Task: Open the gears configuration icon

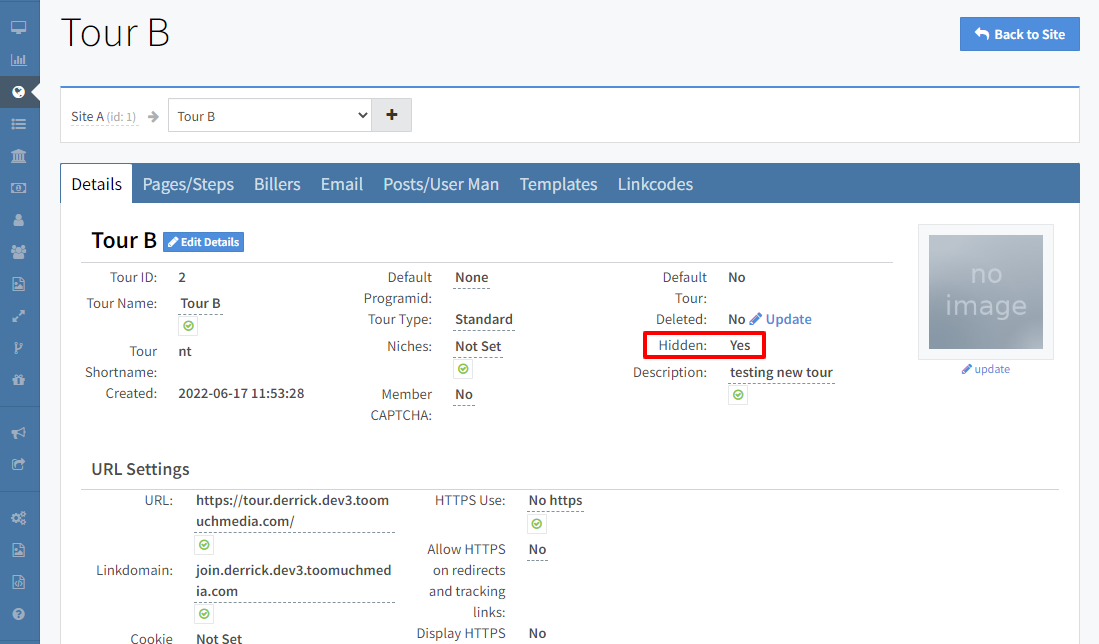Action: (x=18, y=518)
